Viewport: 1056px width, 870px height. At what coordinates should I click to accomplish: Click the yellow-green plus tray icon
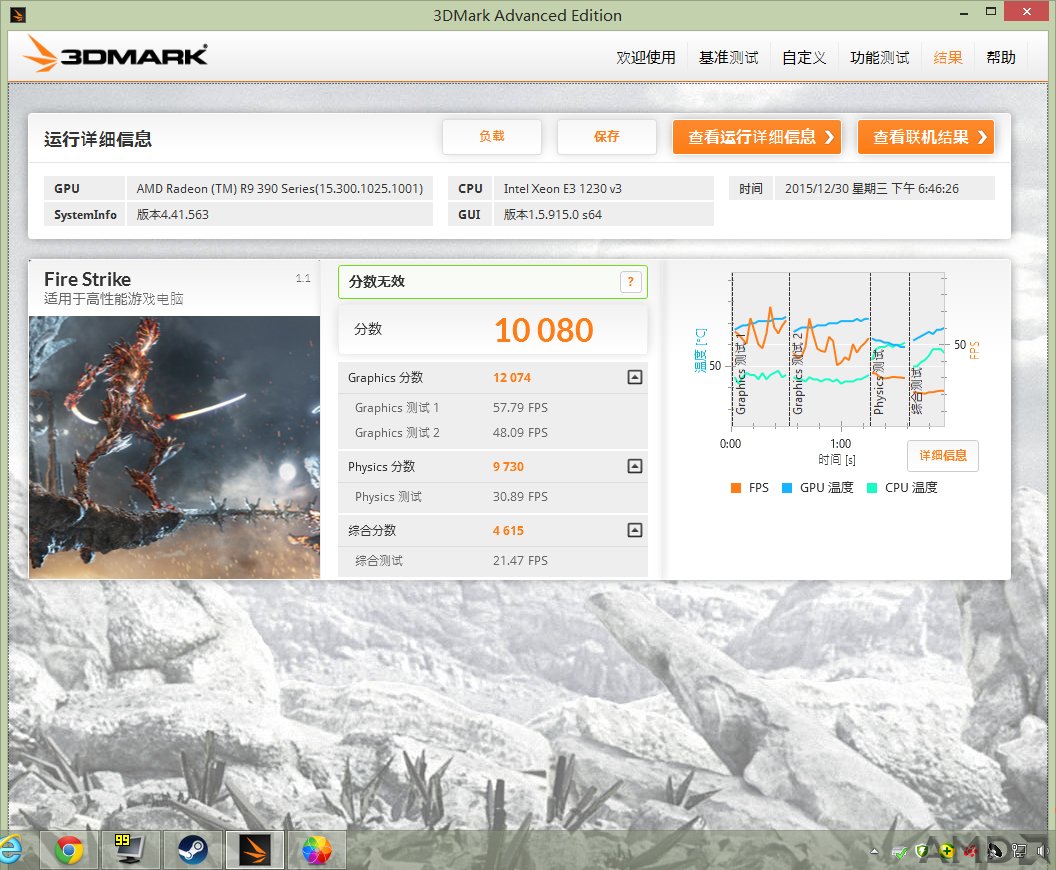[947, 852]
